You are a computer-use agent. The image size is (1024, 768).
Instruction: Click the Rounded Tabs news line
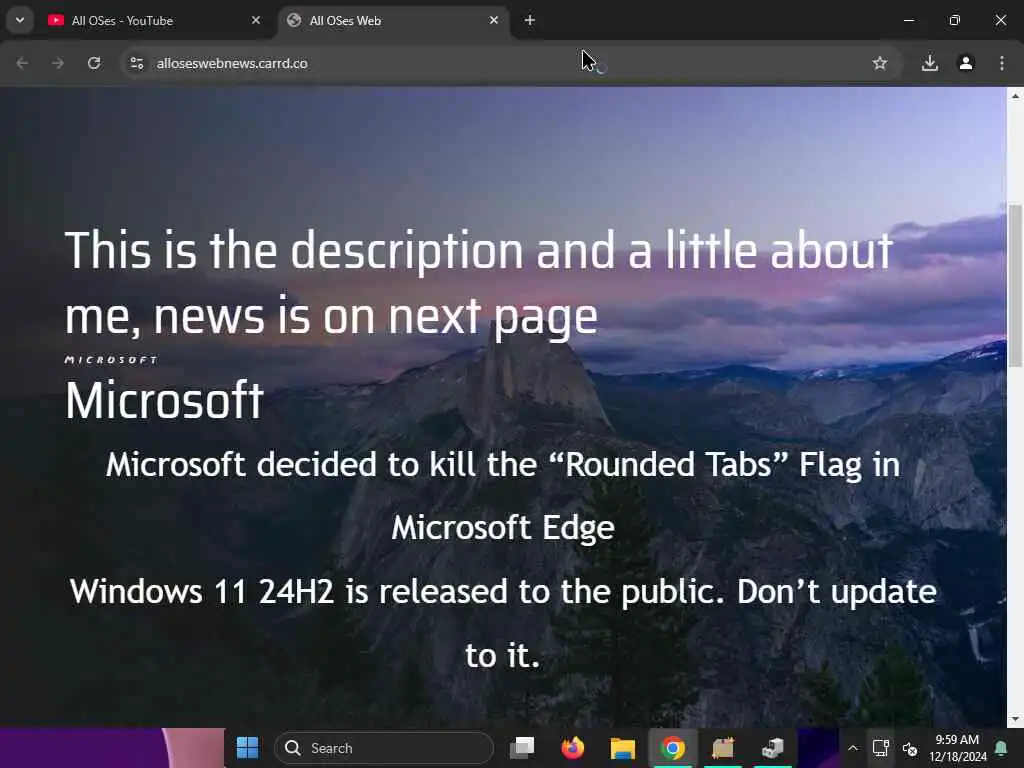pos(503,496)
